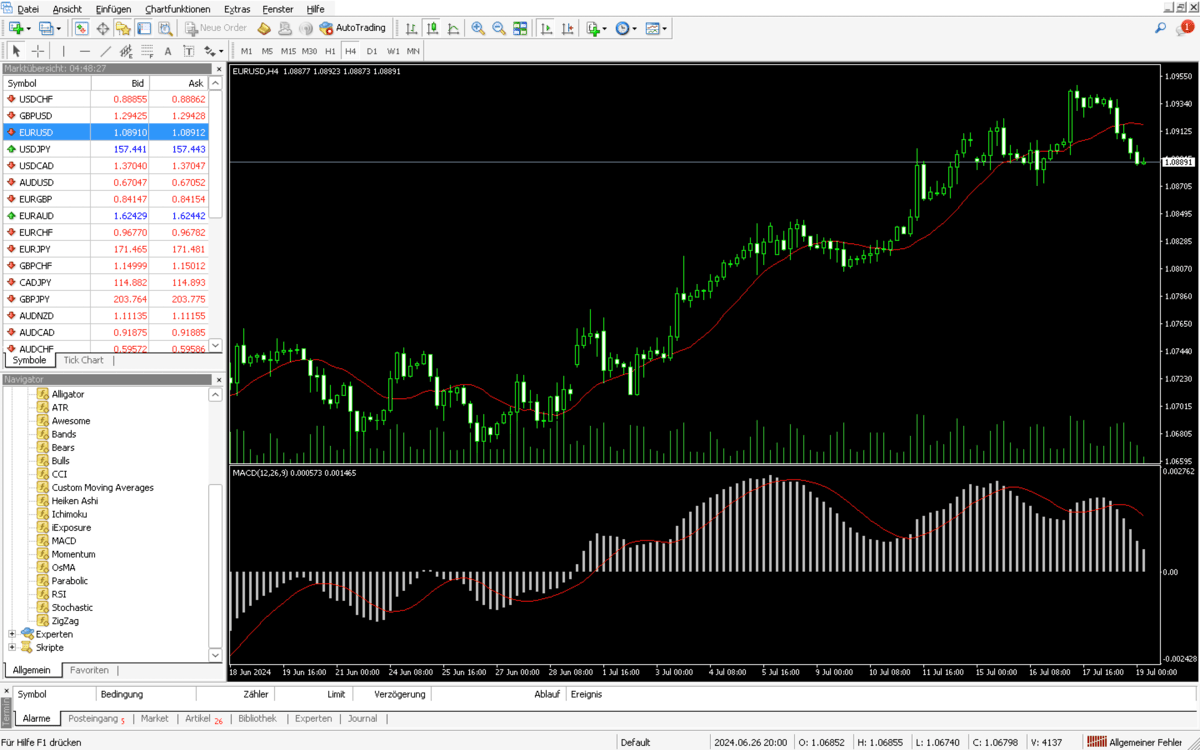Toggle chart shift icon
Screen dimensions: 1200x750
[565, 29]
